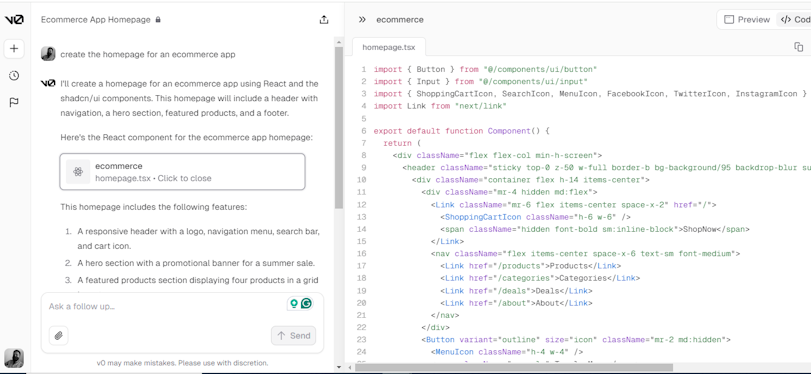
Task: Click the '/categories' Link on line 18
Action: [x=540, y=278]
